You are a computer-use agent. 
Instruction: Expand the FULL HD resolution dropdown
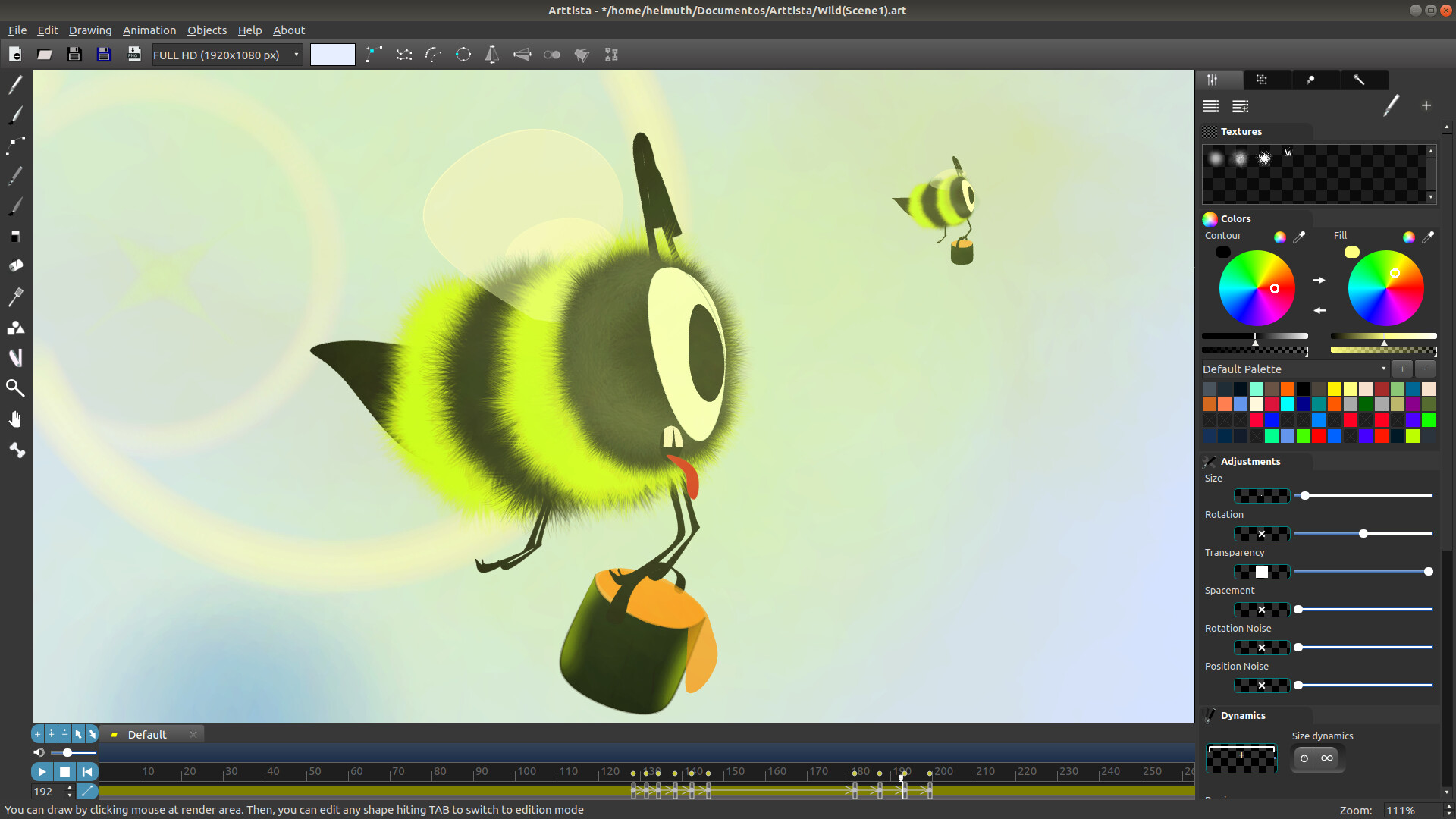[295, 54]
